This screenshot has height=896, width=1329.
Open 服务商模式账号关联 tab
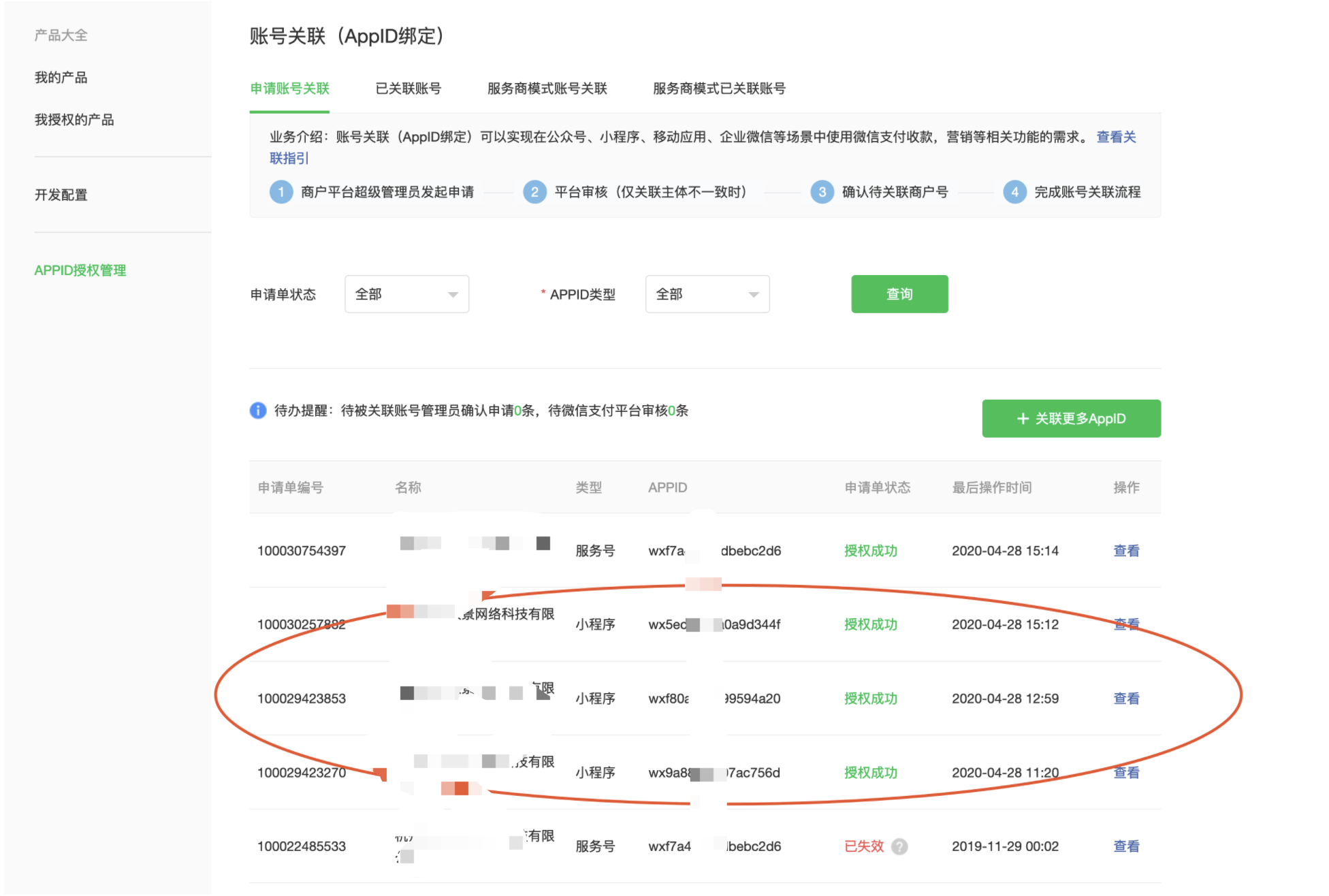tap(547, 89)
